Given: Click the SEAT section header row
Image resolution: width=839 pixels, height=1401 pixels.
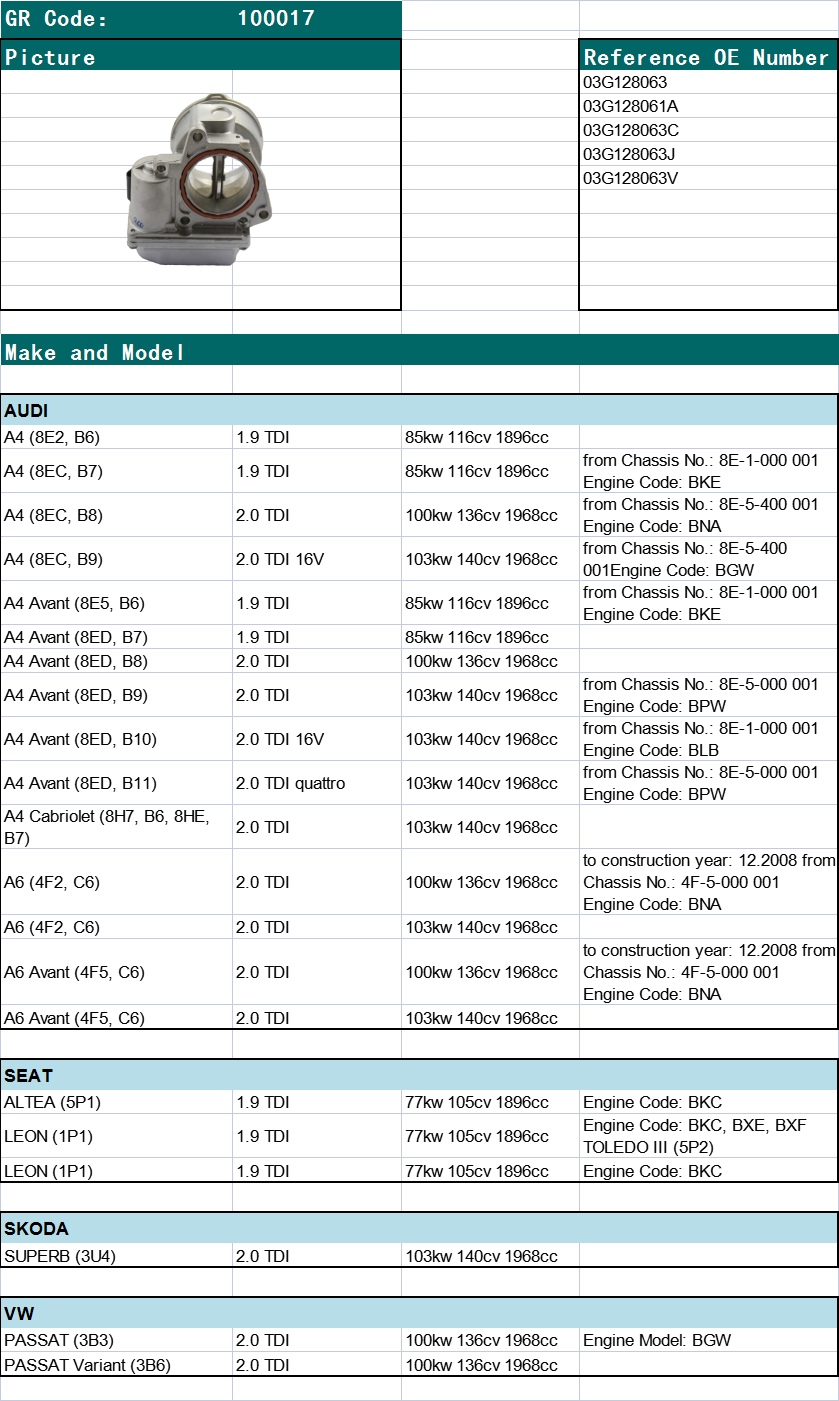Looking at the screenshot, I should (419, 1075).
